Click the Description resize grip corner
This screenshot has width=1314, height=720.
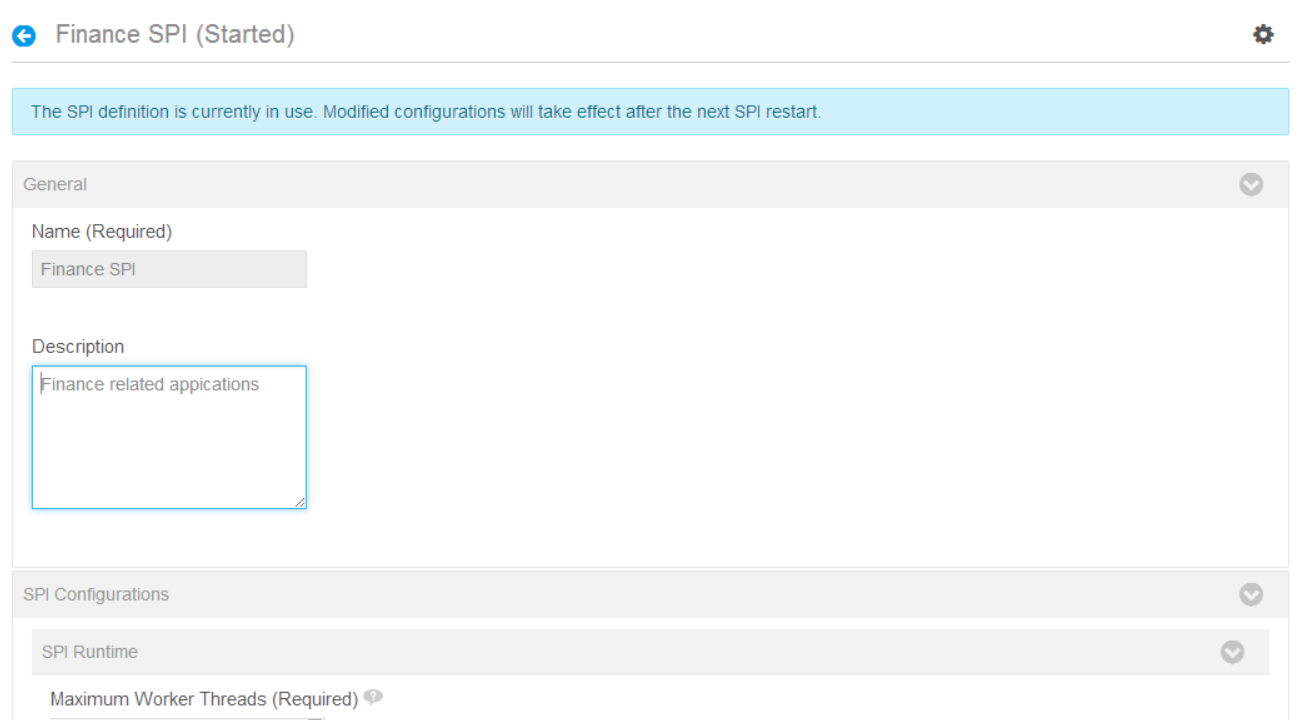pyautogui.click(x=300, y=502)
